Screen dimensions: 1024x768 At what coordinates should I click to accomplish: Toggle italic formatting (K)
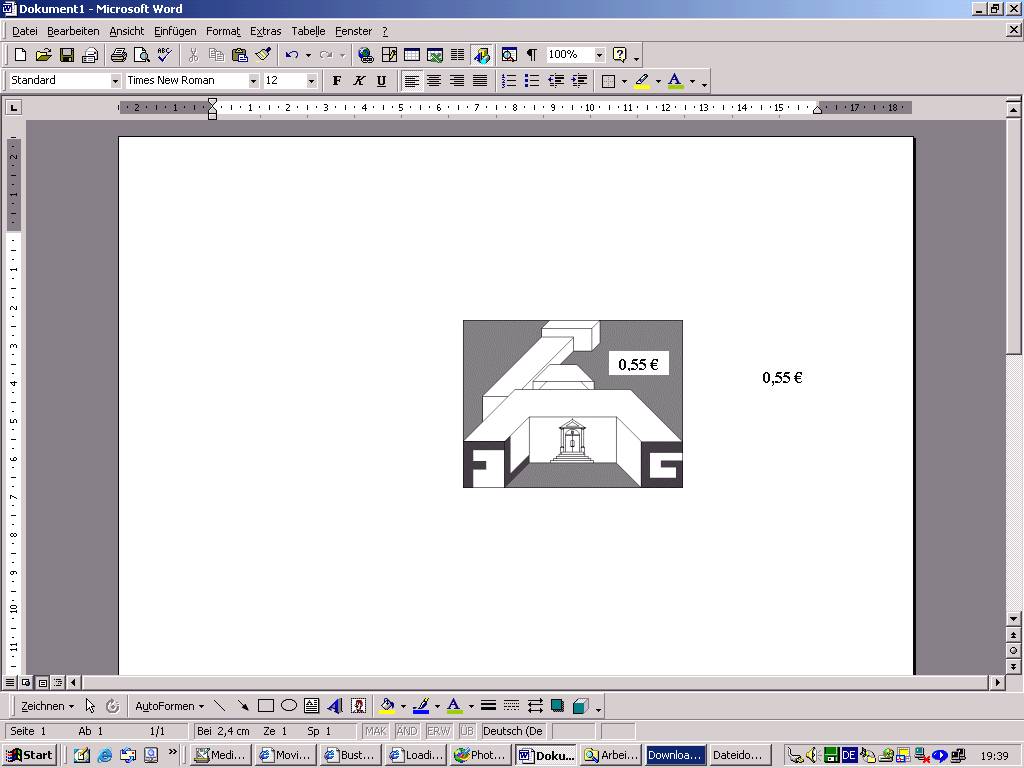click(359, 80)
